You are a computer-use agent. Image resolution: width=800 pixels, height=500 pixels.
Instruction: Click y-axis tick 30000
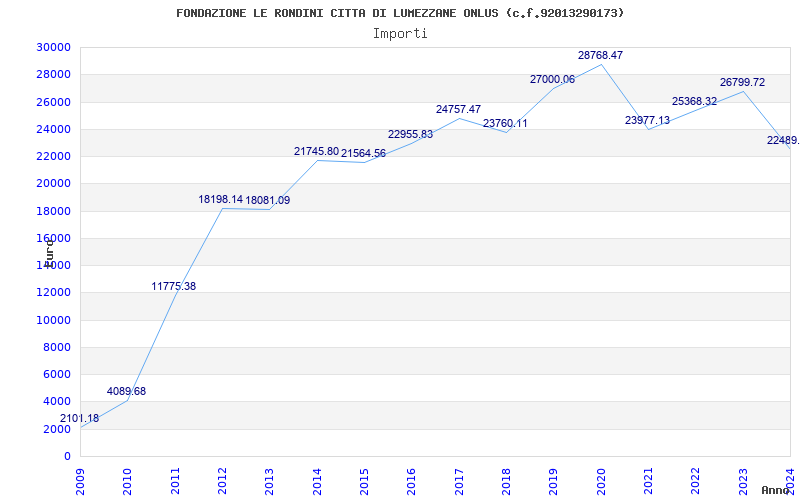click(x=54, y=47)
